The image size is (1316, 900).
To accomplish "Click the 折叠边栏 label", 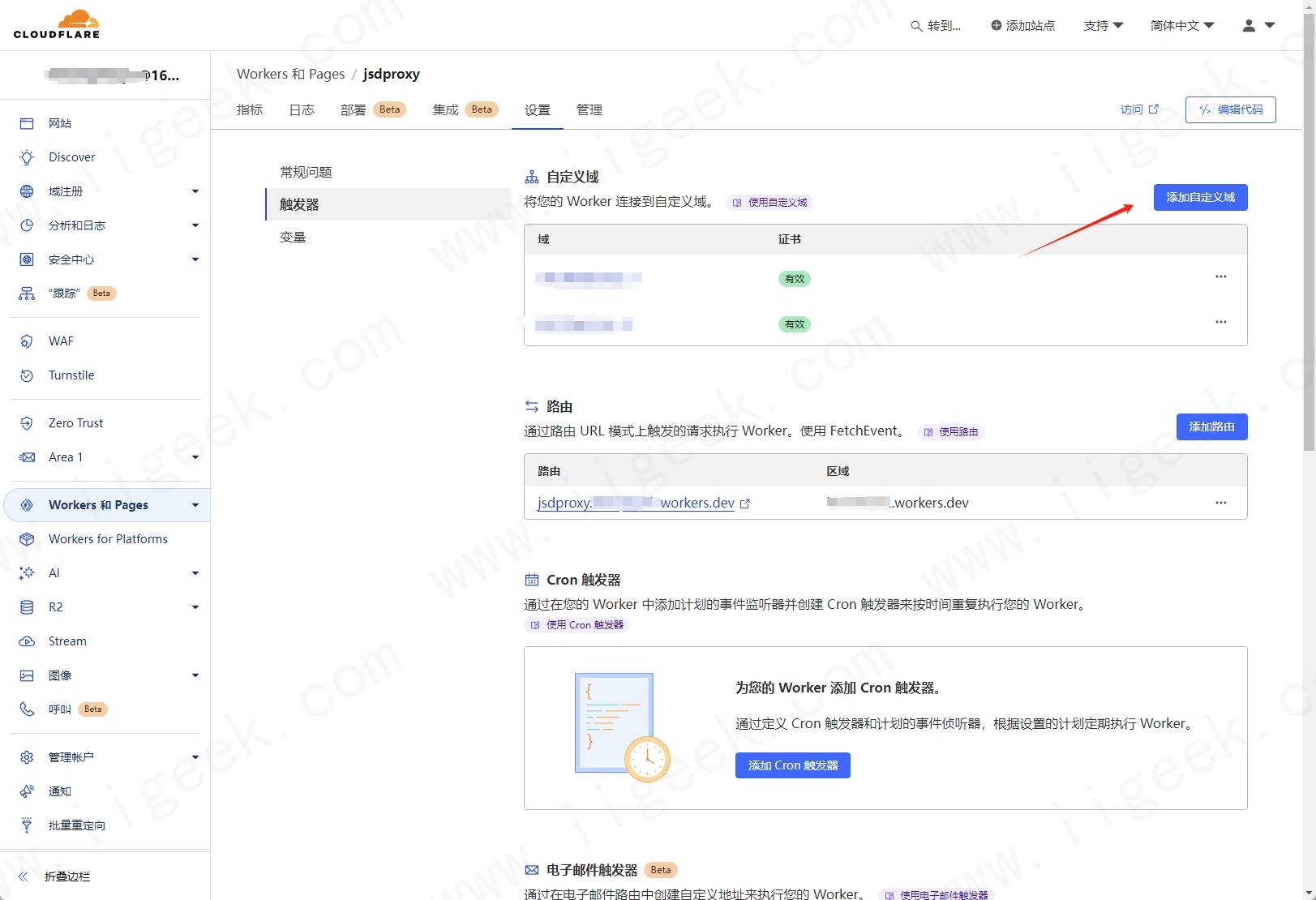I will (67, 876).
